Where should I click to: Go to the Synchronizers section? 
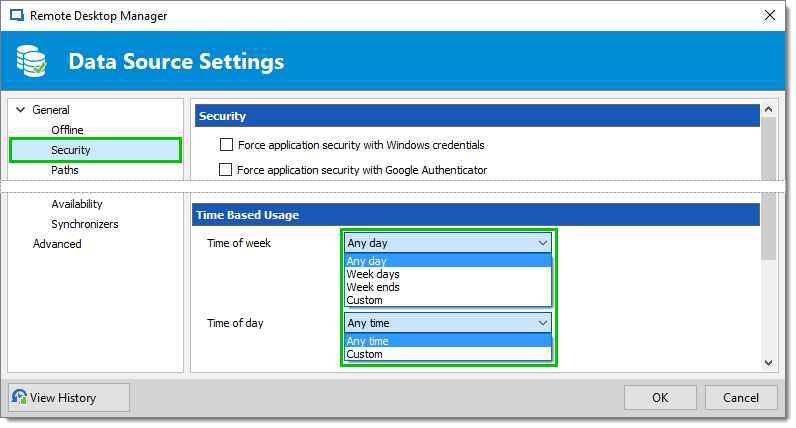[85, 224]
